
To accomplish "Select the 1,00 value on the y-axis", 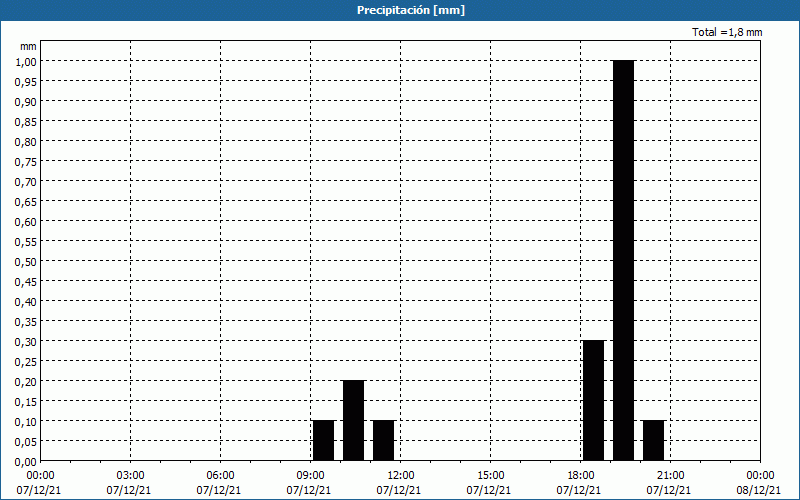I will [26, 61].
